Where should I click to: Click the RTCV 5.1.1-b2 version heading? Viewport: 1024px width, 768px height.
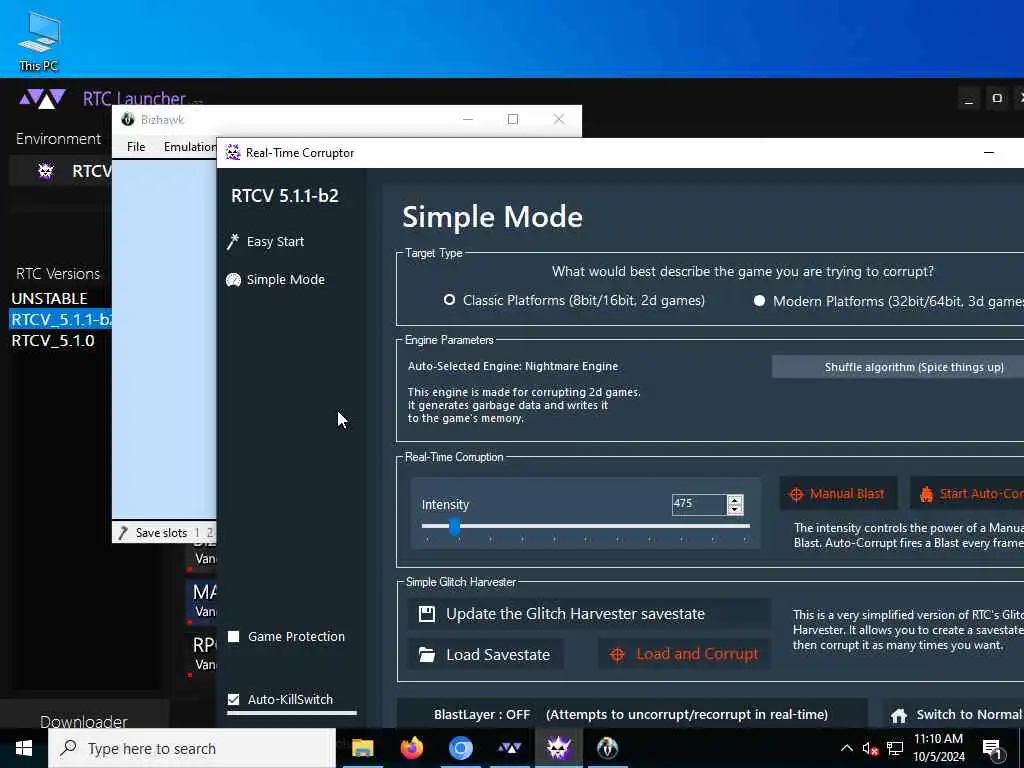285,196
